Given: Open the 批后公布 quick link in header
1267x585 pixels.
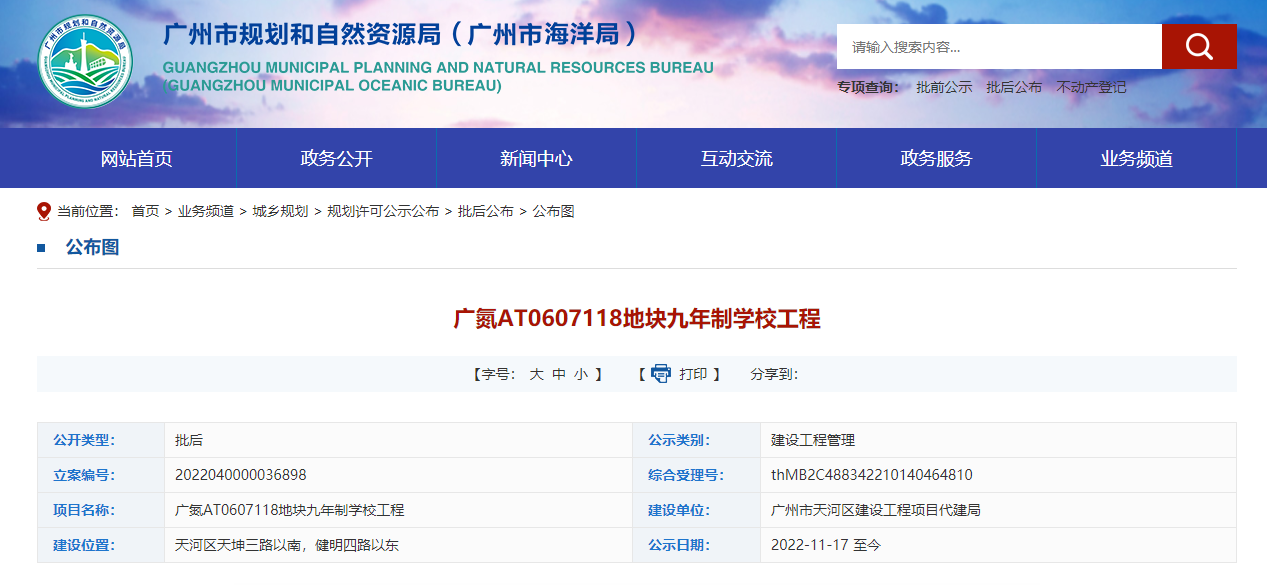Looking at the screenshot, I should click(1013, 87).
